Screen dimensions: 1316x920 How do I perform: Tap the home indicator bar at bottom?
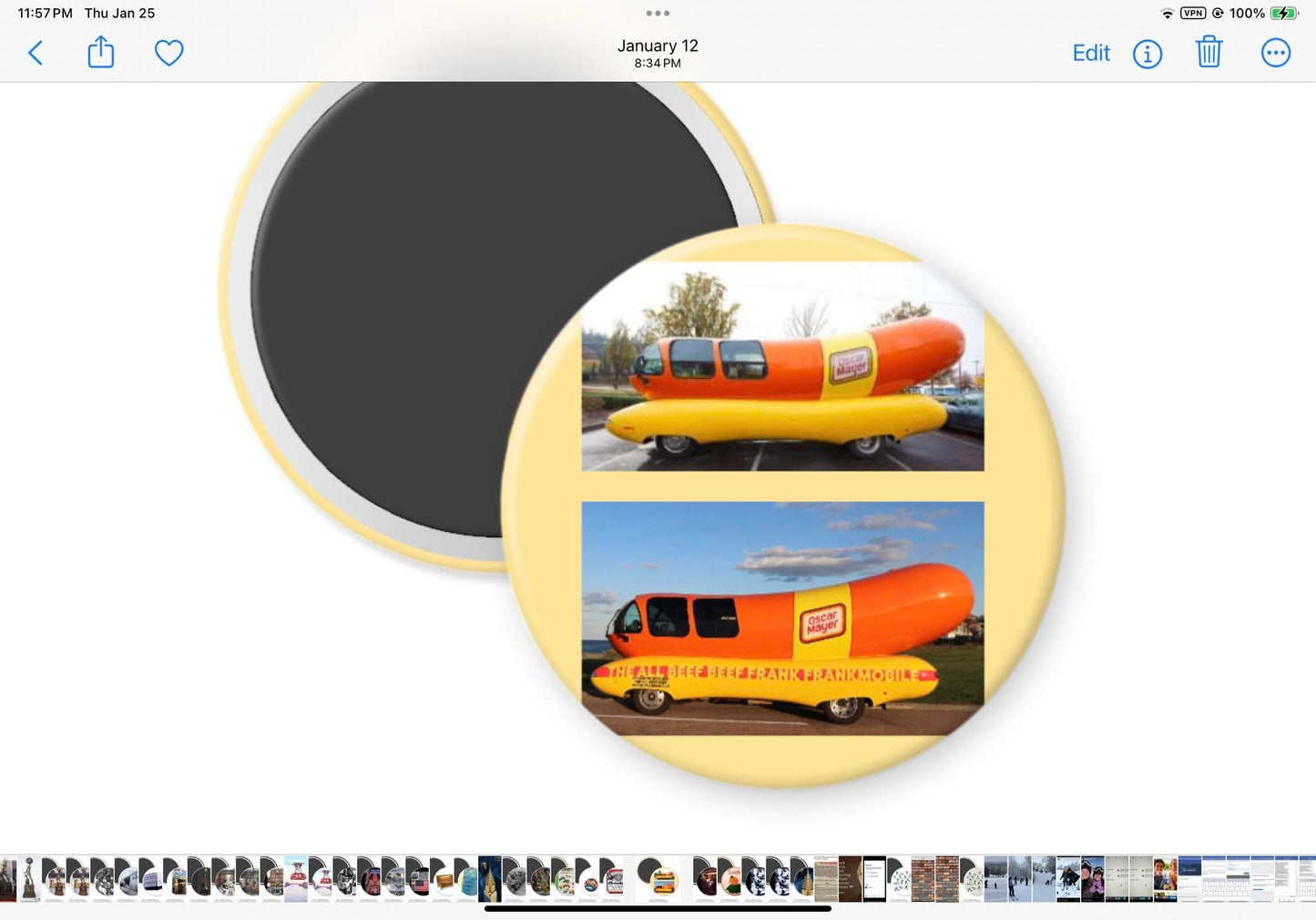pyautogui.click(x=658, y=908)
